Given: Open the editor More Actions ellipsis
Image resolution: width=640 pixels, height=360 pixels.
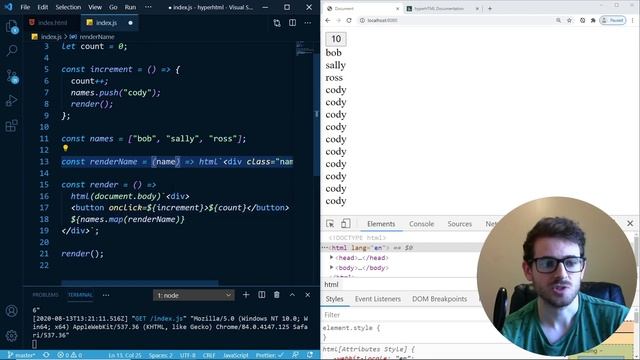Looking at the screenshot, I should 308,23.
